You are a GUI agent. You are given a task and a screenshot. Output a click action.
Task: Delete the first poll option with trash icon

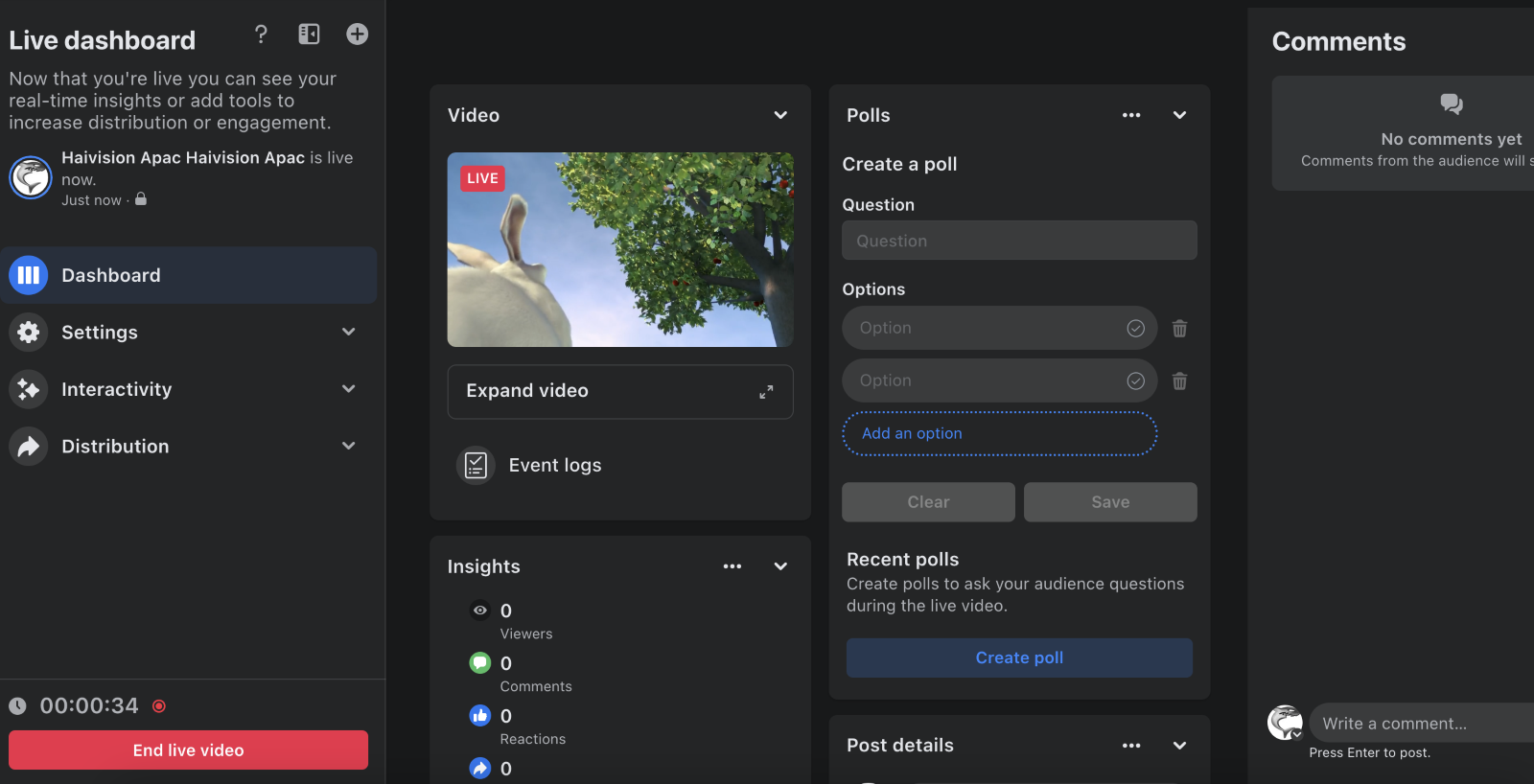point(1179,329)
